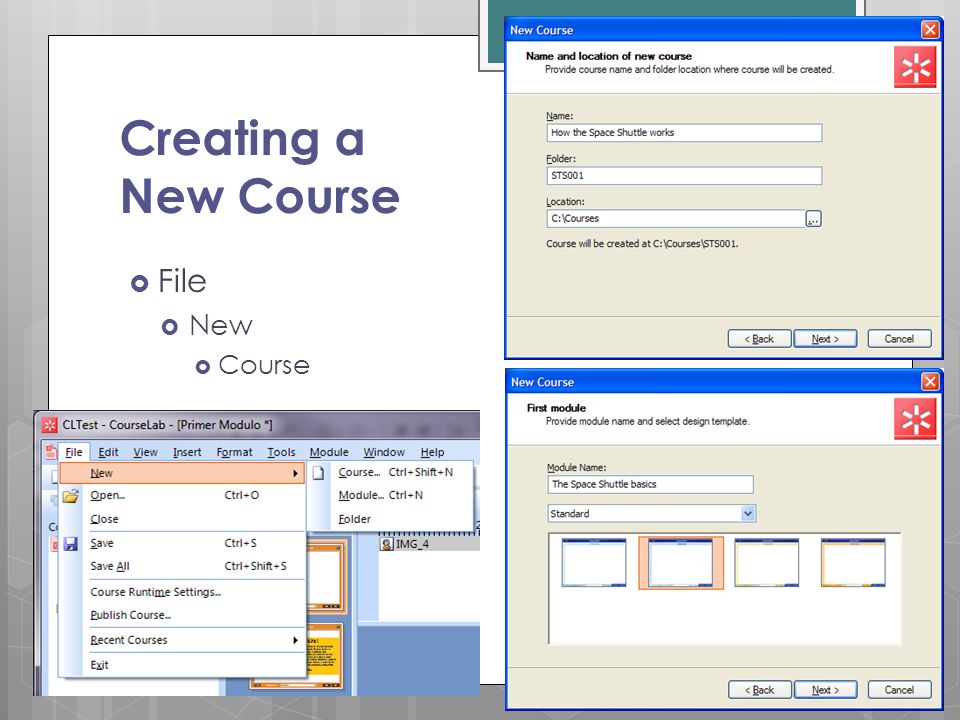The width and height of the screenshot is (960, 720).
Task: Click the Location field showing C:\Courses
Action: click(x=676, y=219)
